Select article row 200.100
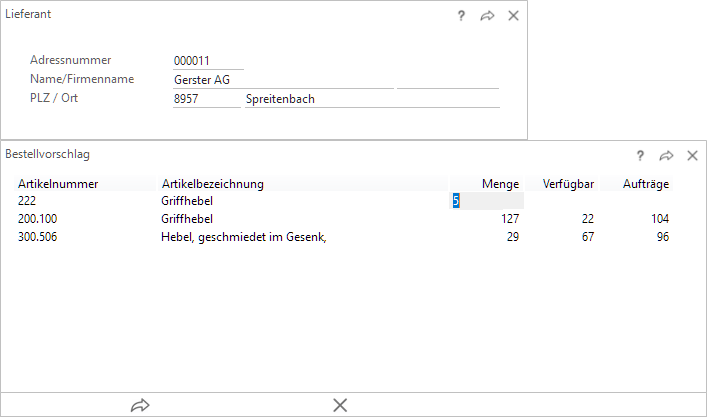Screen dimensions: 707x417 click(x=38, y=219)
